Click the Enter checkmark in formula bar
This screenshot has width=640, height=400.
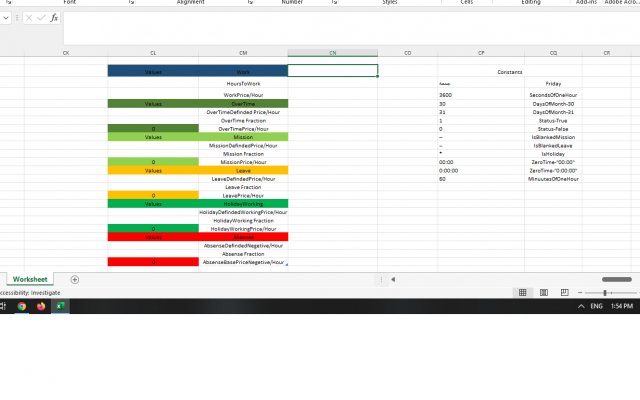(x=40, y=18)
